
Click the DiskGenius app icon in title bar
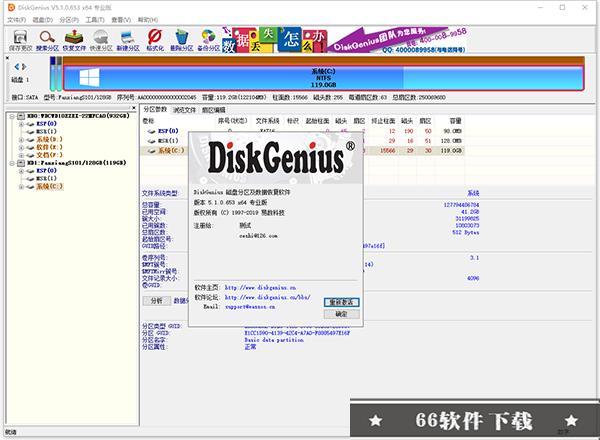(x=11, y=7)
